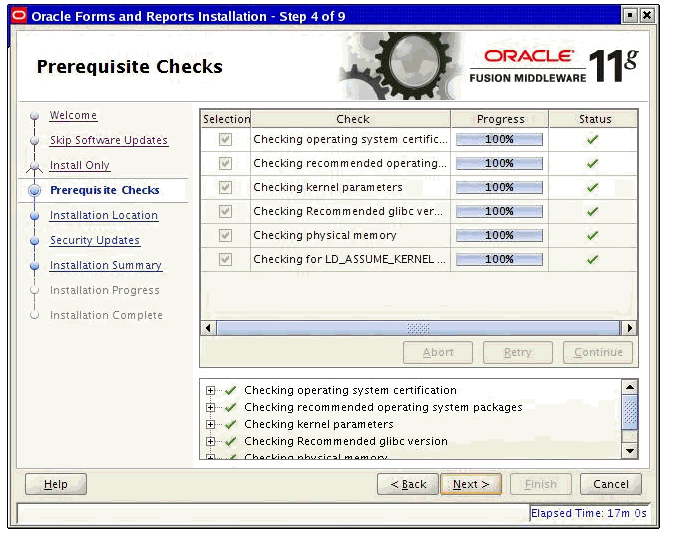Click the Back button
The width and height of the screenshot is (679, 546).
coord(408,484)
